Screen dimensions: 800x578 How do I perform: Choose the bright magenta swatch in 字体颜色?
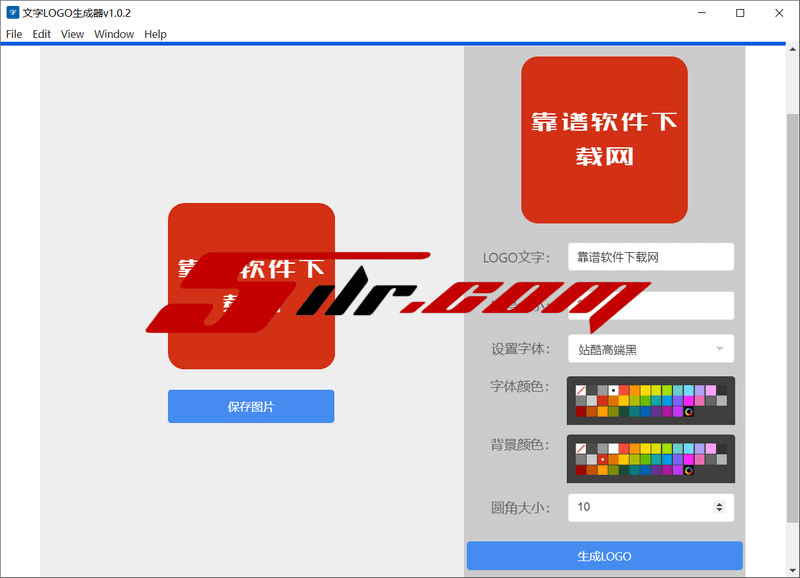[689, 401]
